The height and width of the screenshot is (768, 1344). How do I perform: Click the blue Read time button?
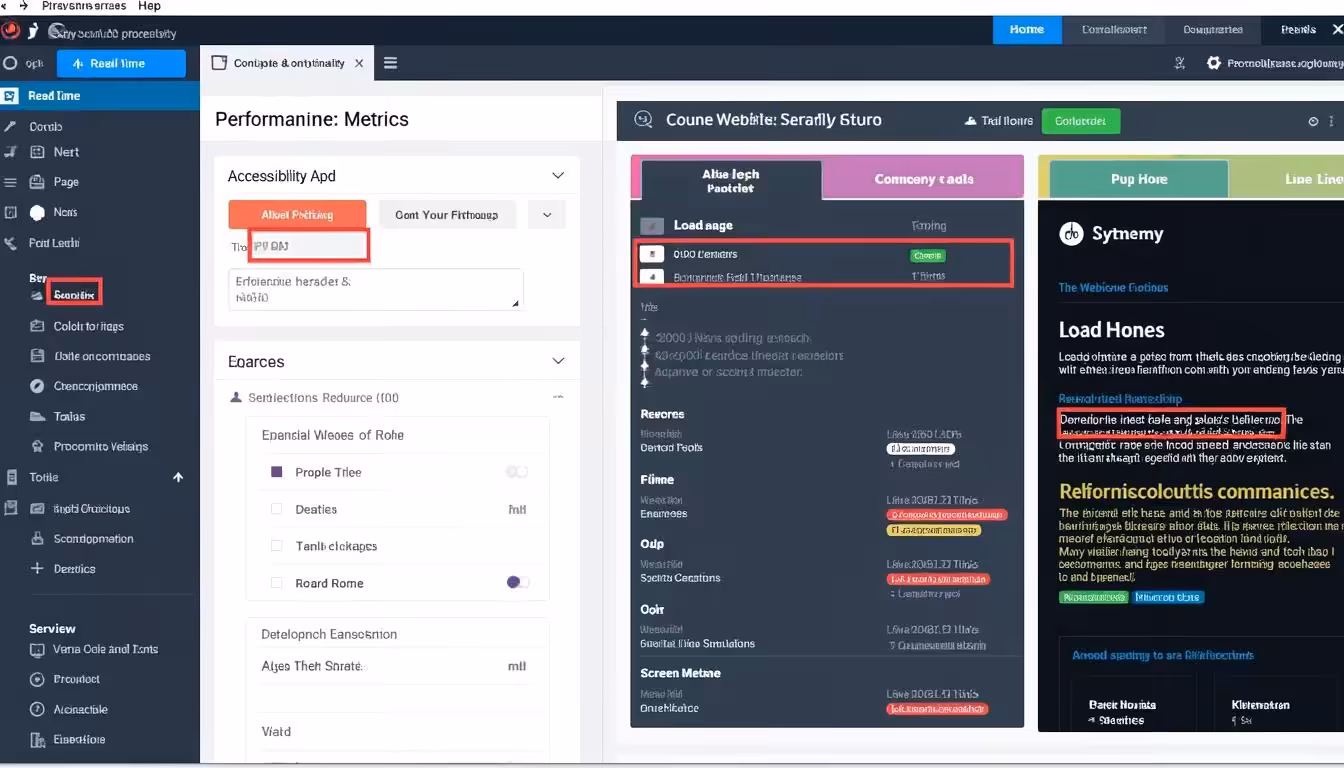[x=121, y=64]
